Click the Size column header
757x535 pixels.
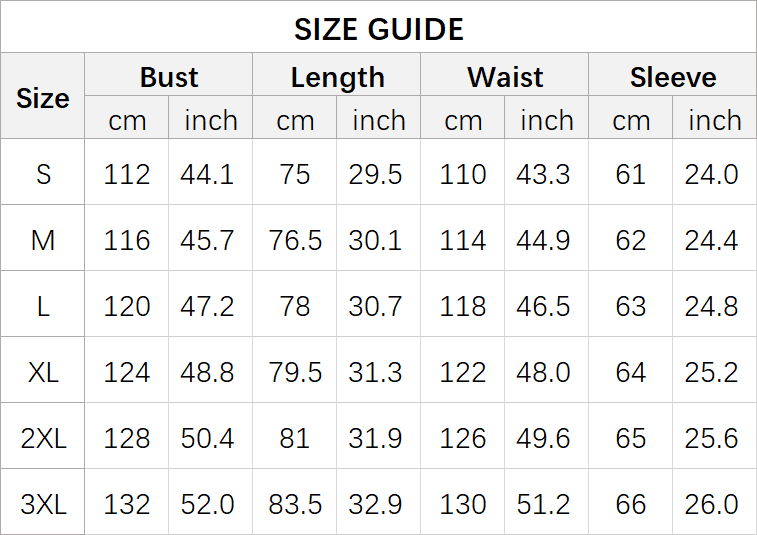point(43,98)
